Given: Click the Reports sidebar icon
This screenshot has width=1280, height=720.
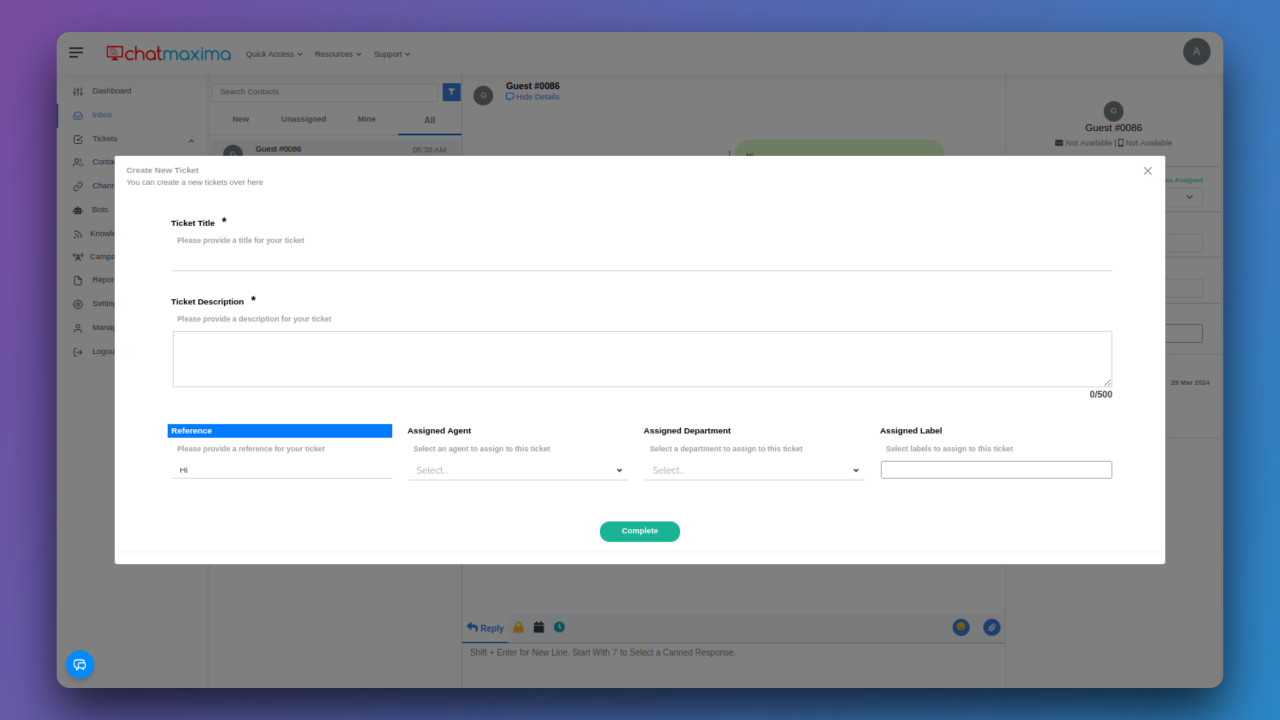Looking at the screenshot, I should click(78, 281).
